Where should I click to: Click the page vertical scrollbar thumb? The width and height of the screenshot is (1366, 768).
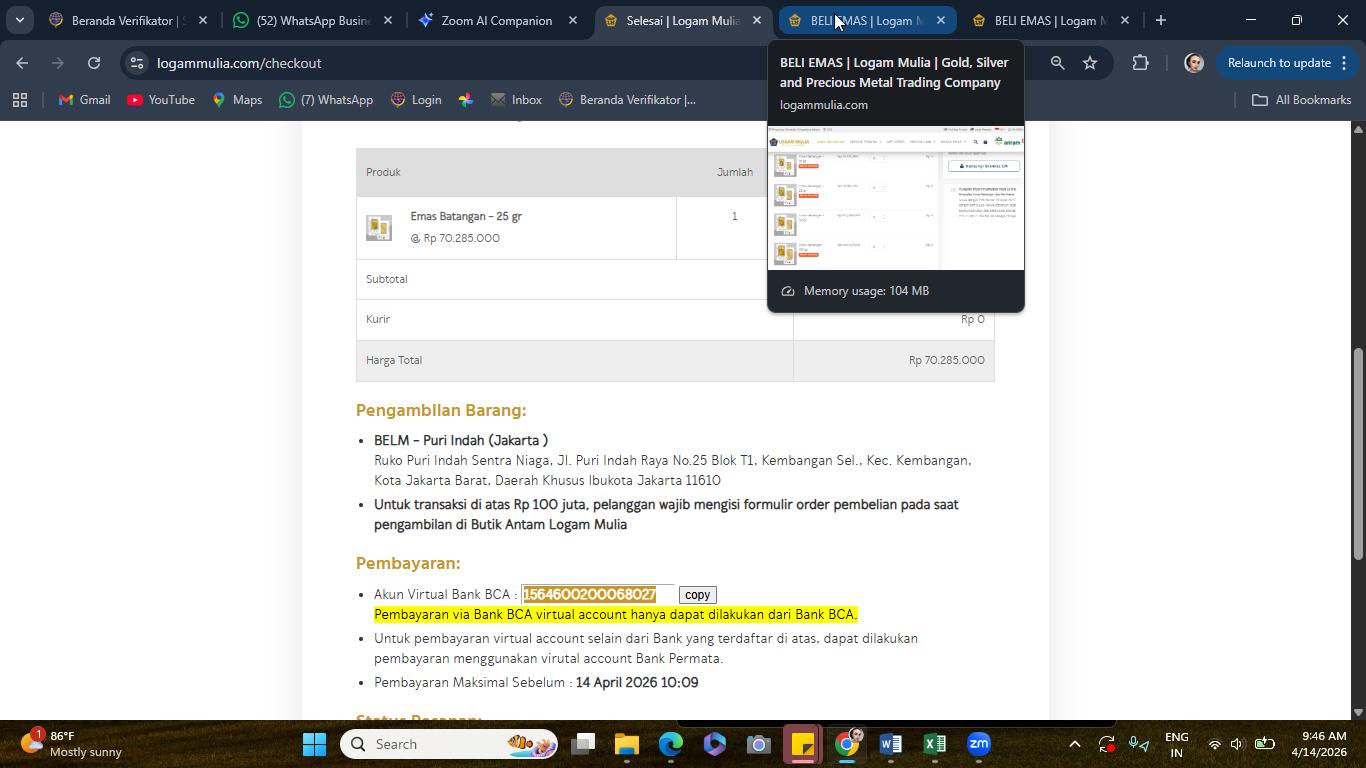pyautogui.click(x=1358, y=453)
